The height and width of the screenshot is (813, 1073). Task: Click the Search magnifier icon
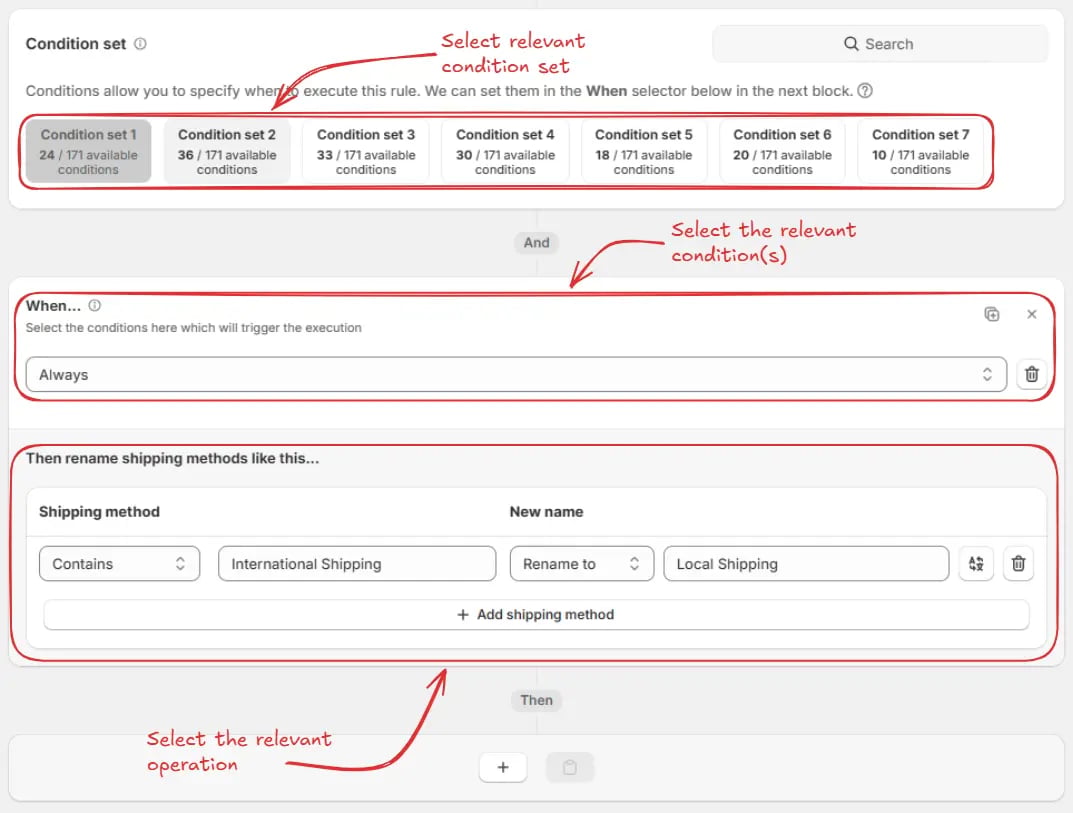click(851, 44)
